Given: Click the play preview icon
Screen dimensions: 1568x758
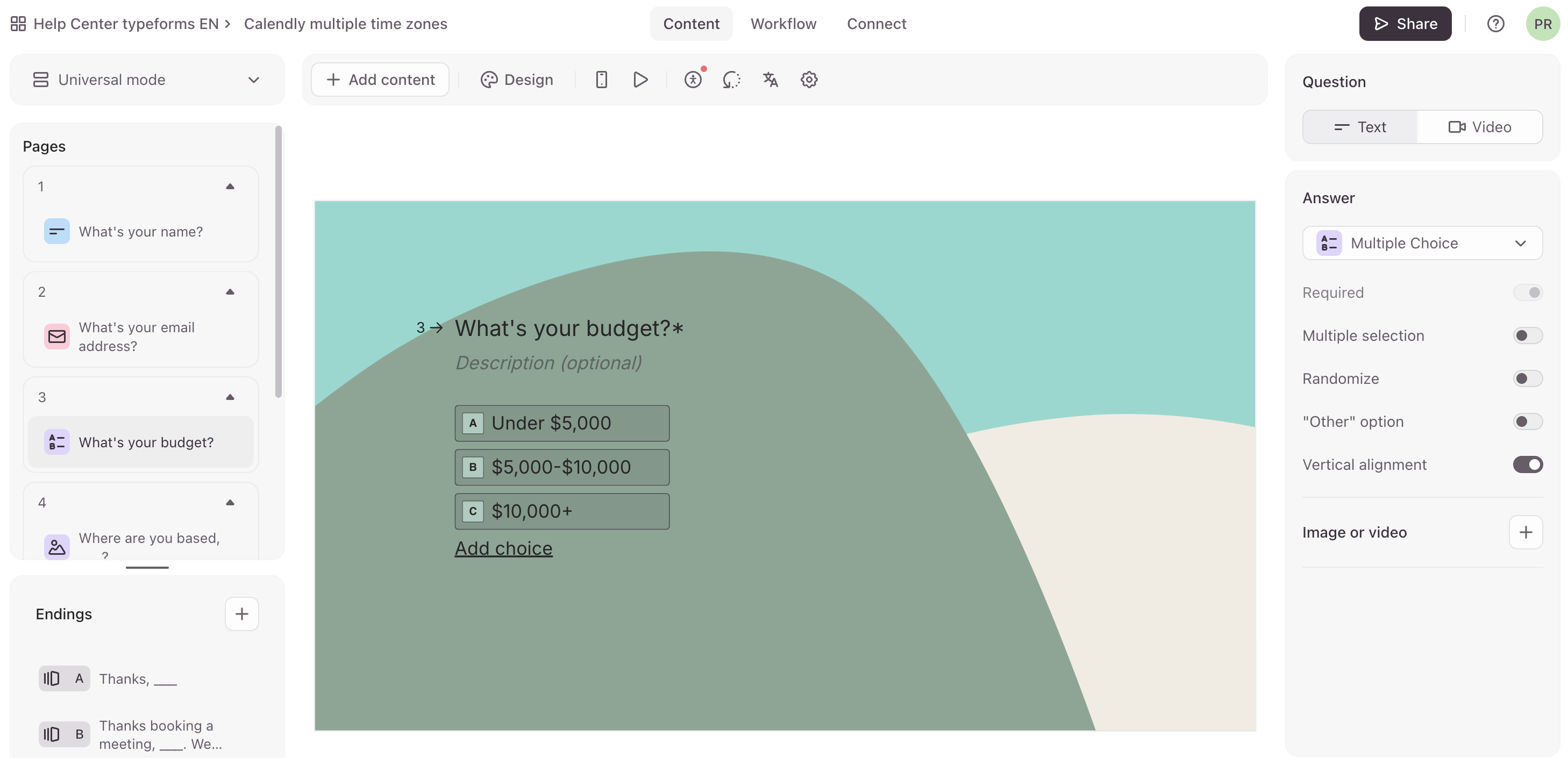Looking at the screenshot, I should pos(640,80).
